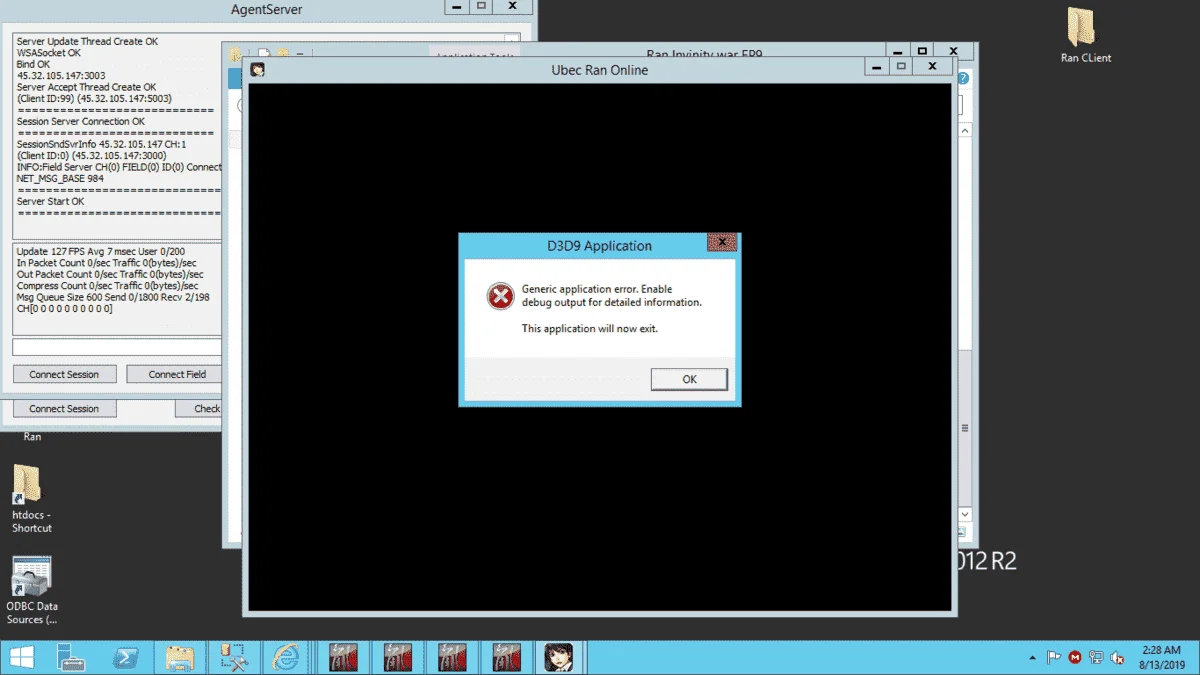Click the Ubec Ran Online window title icon
1200x675 pixels.
[x=257, y=70]
